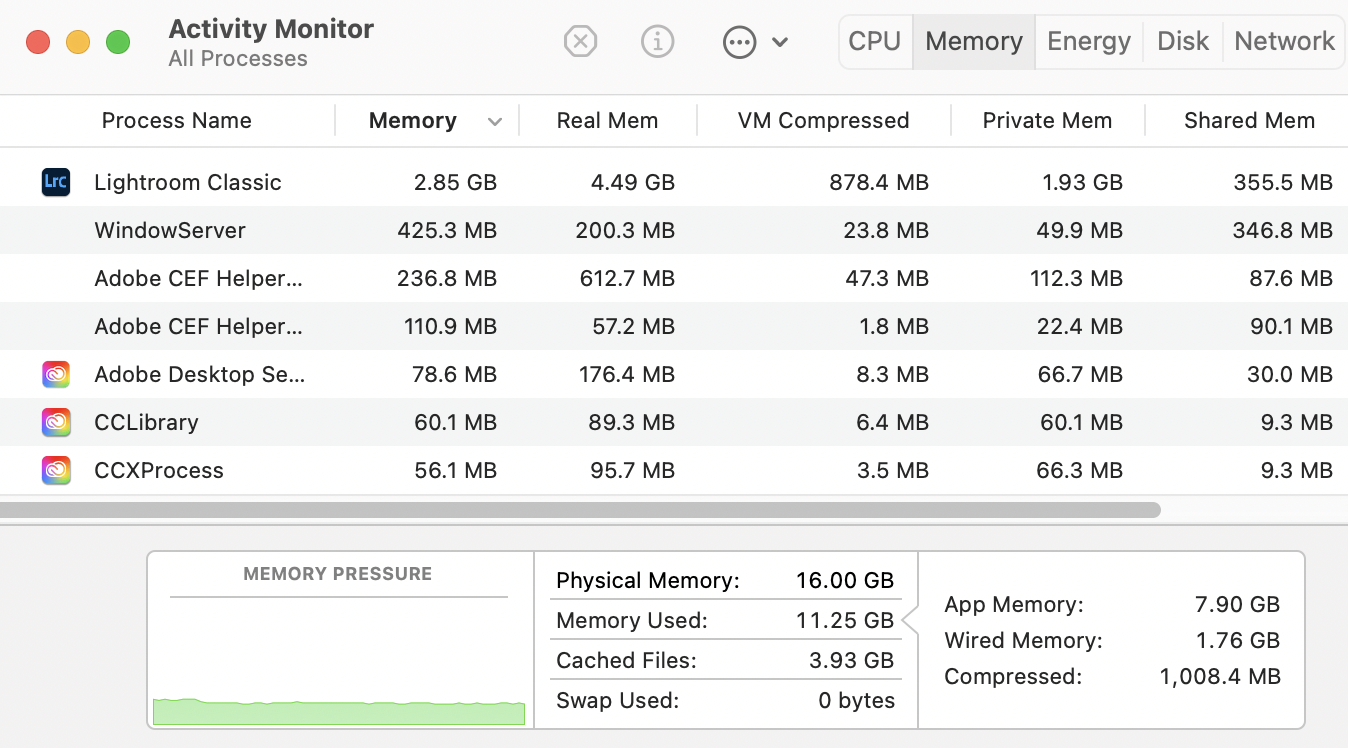Click the Memory column header
Screen dimensions: 1348x748
point(413,121)
